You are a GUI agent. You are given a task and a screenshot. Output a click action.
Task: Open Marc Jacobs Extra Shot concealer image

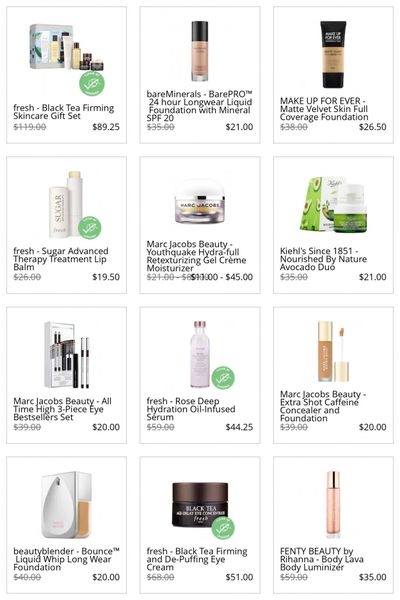(333, 351)
